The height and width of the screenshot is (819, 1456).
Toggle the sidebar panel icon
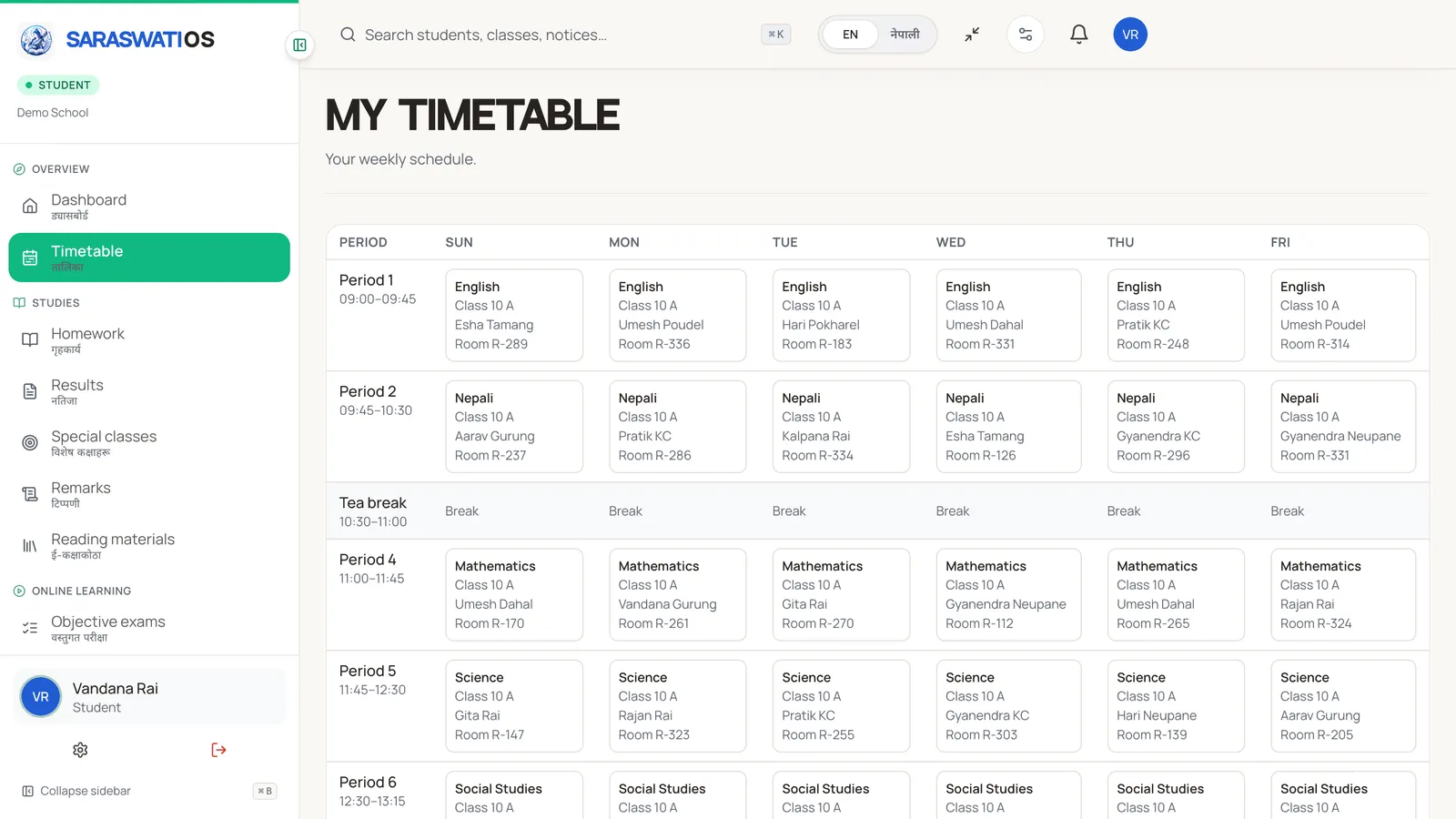click(x=299, y=45)
